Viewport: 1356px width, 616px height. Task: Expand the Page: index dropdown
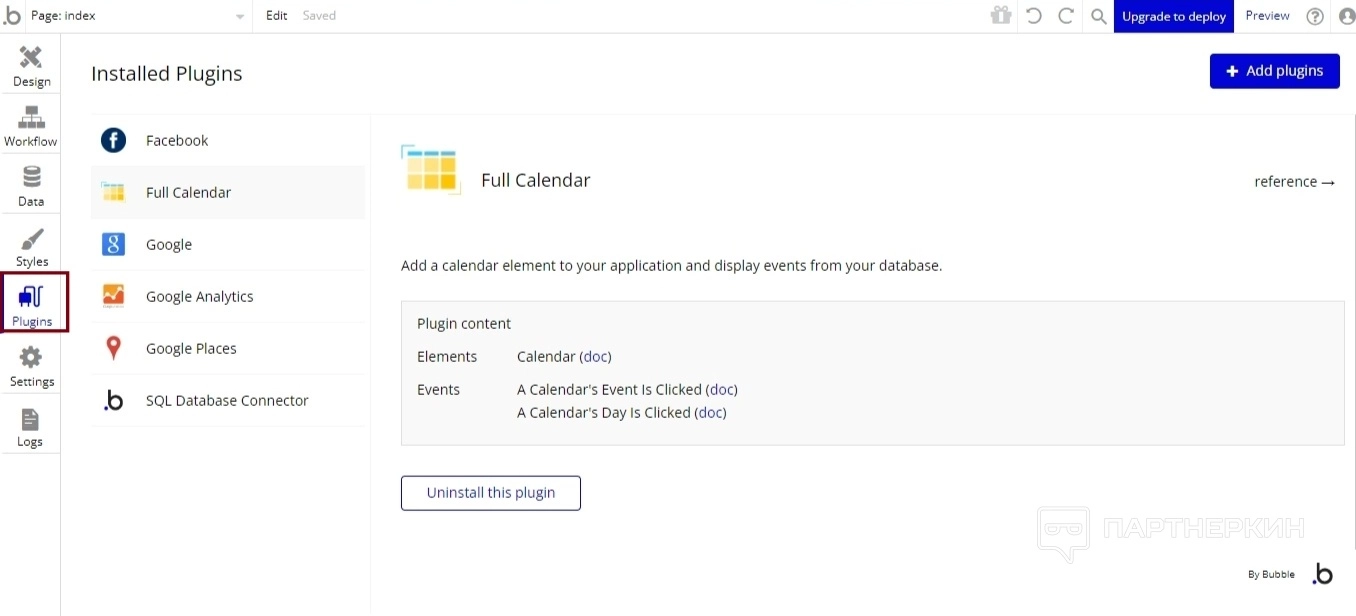[139, 16]
